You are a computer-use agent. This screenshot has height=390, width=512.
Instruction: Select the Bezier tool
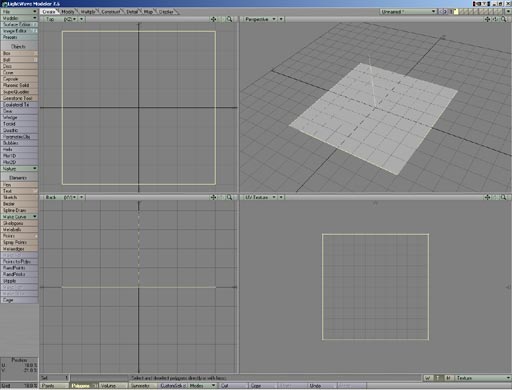point(19,204)
